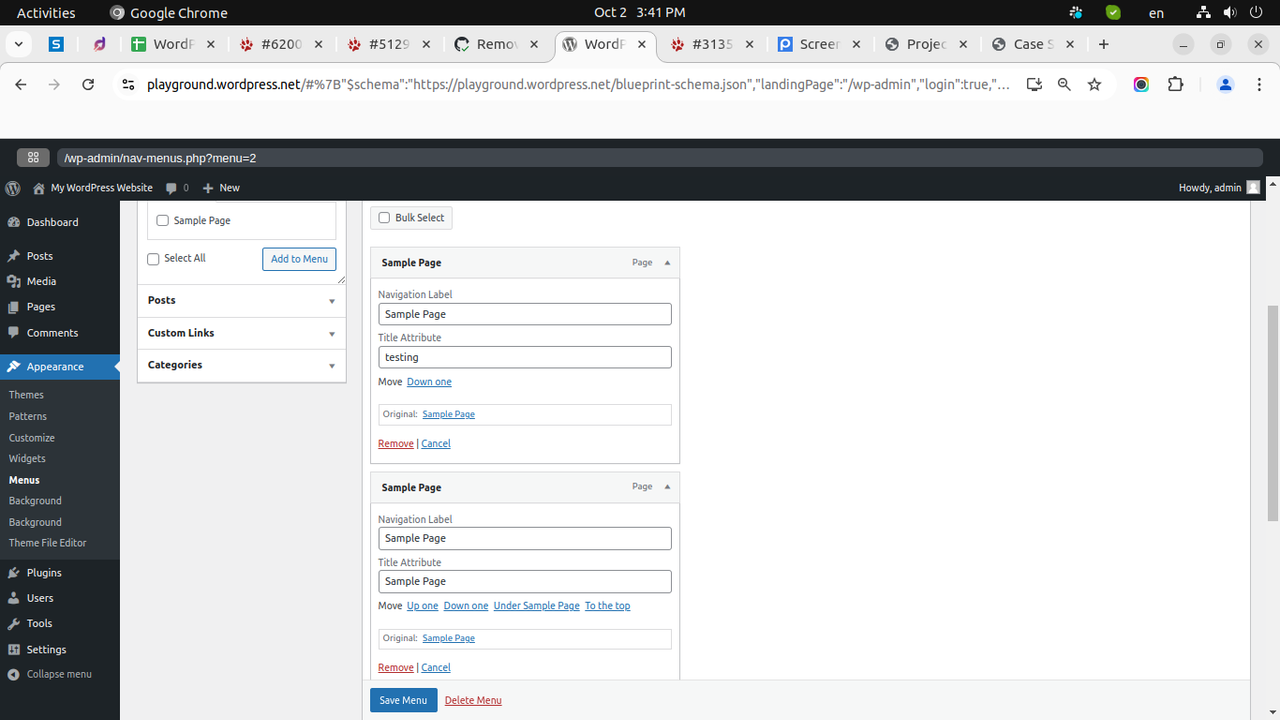Expand the Posts accordion section
The image size is (1280, 720).
[242, 300]
